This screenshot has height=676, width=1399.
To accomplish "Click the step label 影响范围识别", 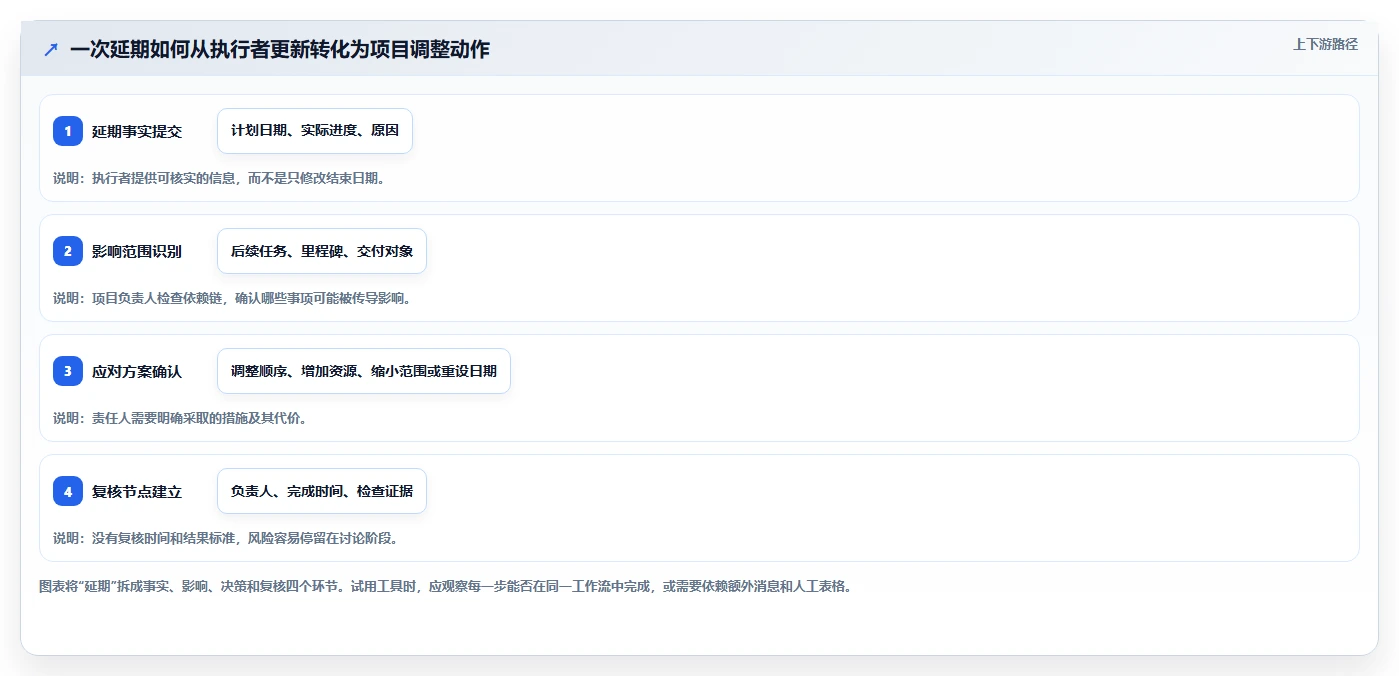I will click(x=137, y=251).
